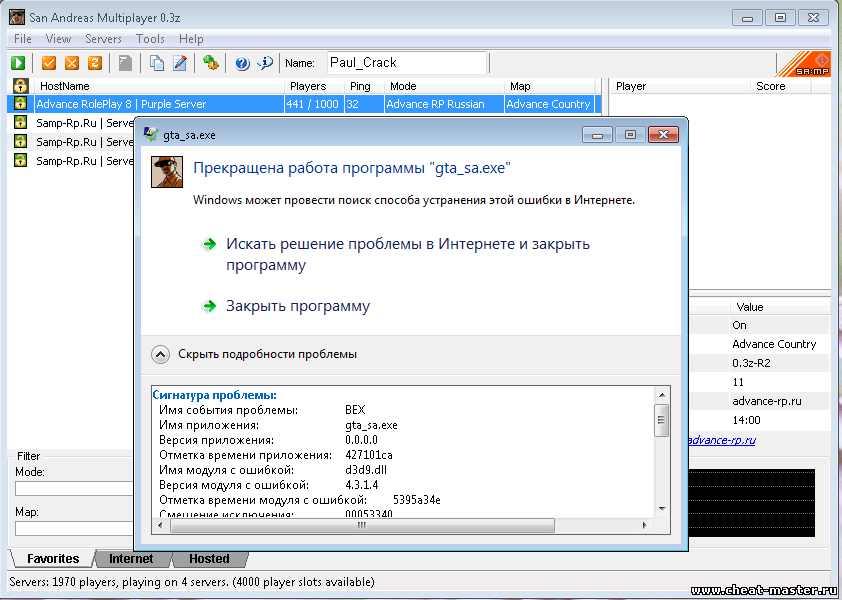842x600 pixels.
Task: Click the Name input field
Action: point(406,63)
